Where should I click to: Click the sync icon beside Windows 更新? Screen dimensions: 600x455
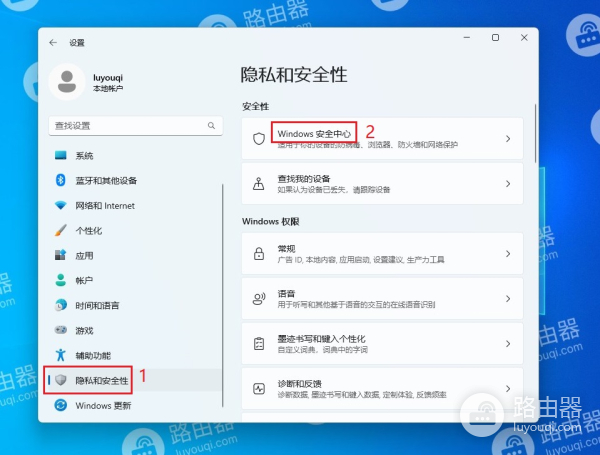click(x=60, y=405)
